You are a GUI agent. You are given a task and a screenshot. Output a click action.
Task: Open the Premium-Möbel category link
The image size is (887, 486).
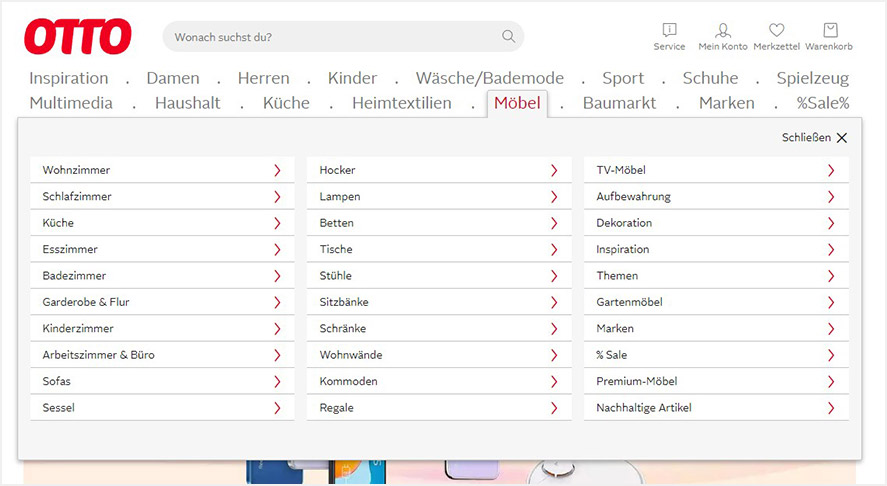coord(716,381)
